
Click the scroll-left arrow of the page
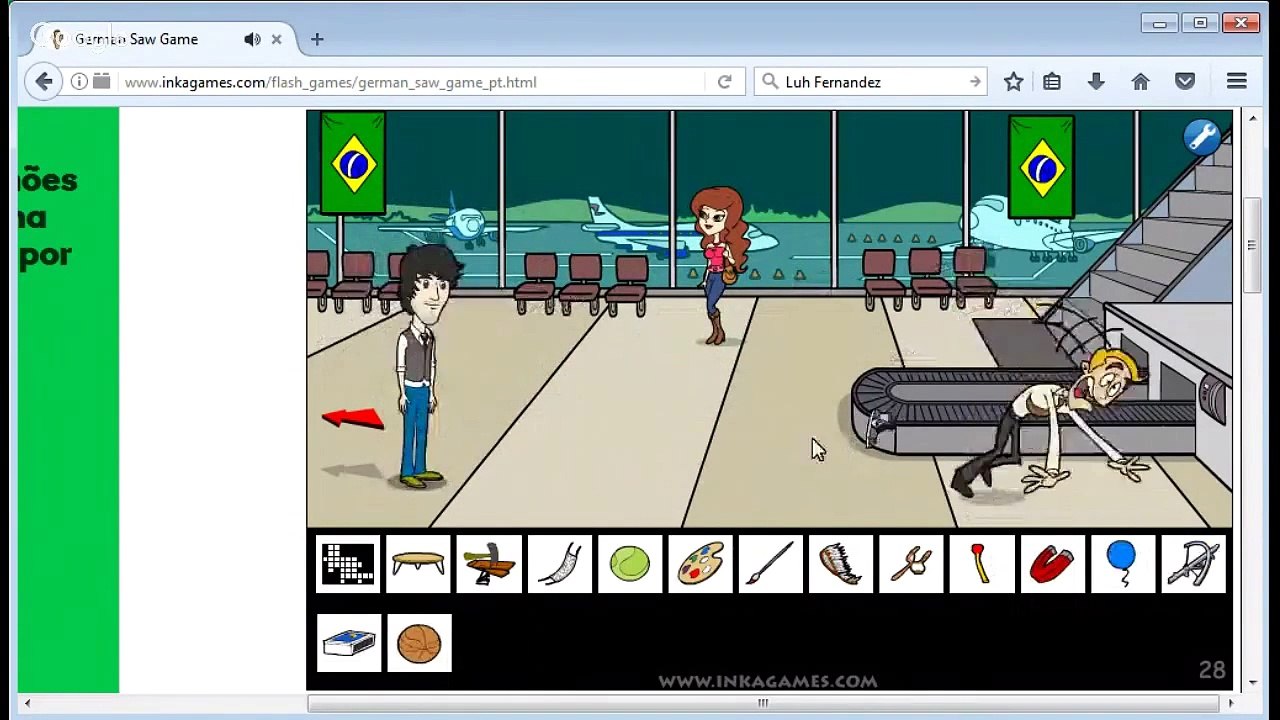pyautogui.click(x=27, y=703)
